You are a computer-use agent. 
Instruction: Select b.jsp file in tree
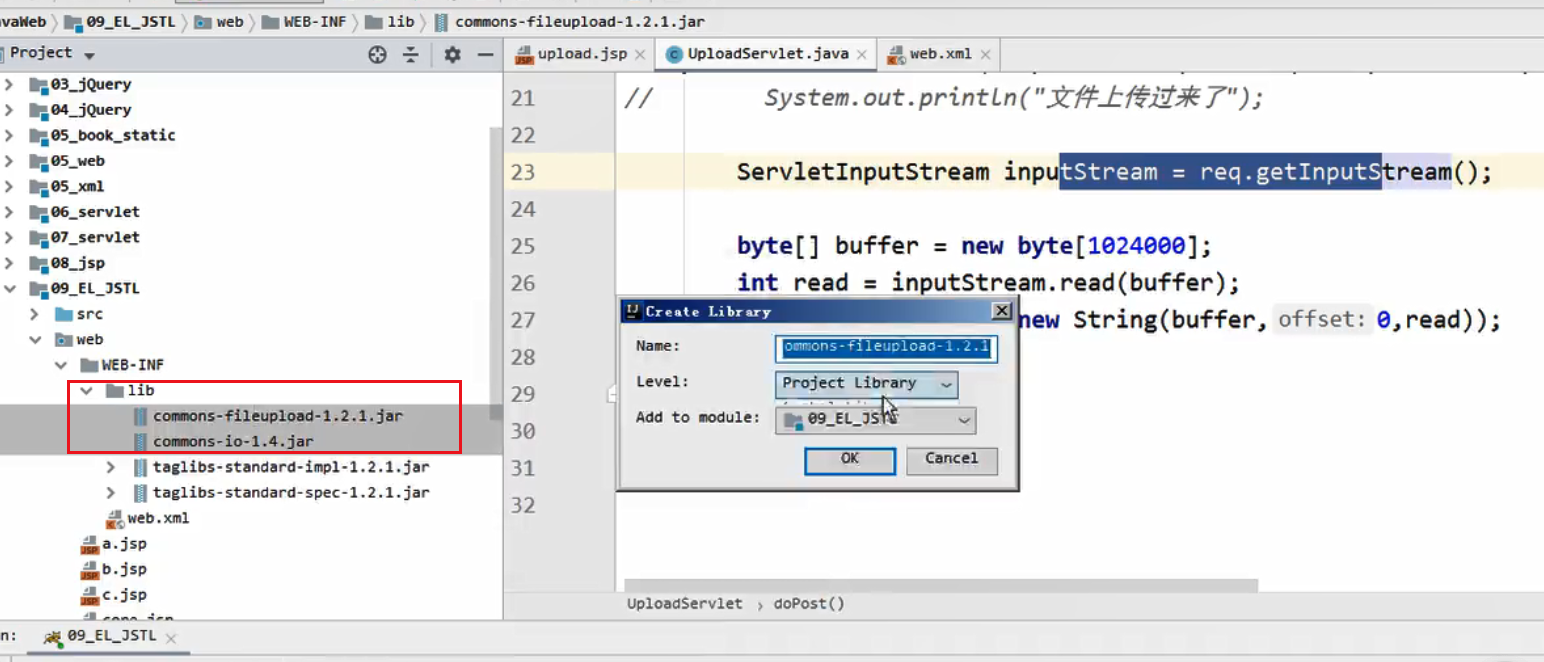click(x=124, y=569)
